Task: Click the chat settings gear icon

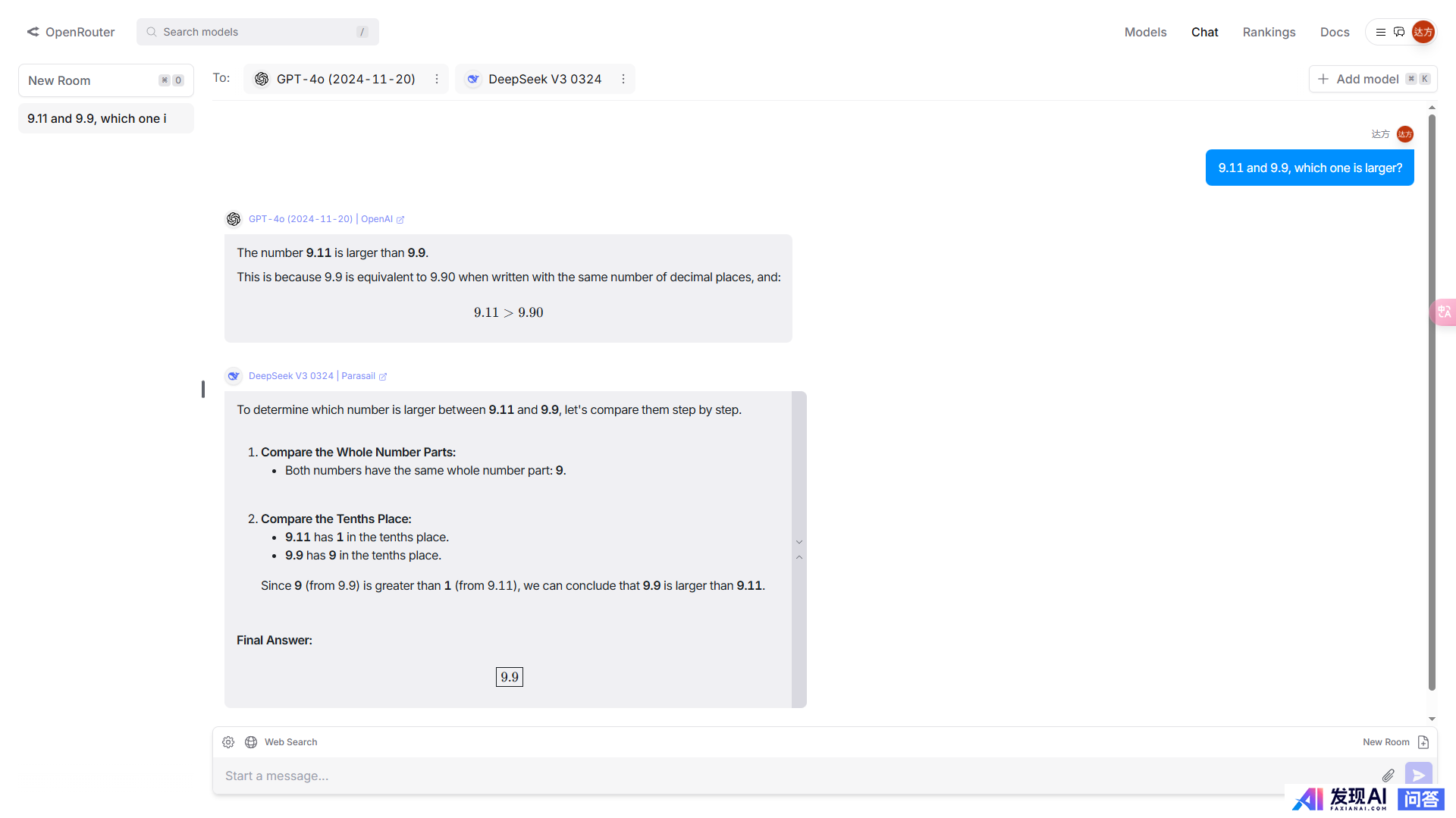Action: 228,742
